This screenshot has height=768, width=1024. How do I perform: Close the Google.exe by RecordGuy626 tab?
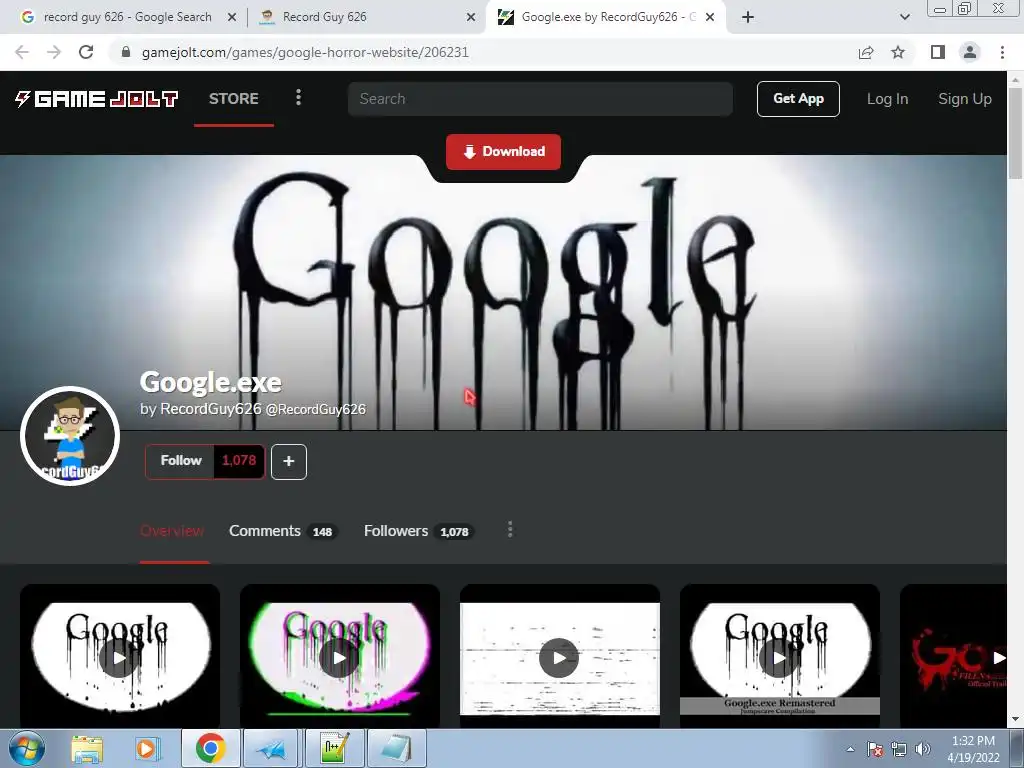[x=710, y=17]
